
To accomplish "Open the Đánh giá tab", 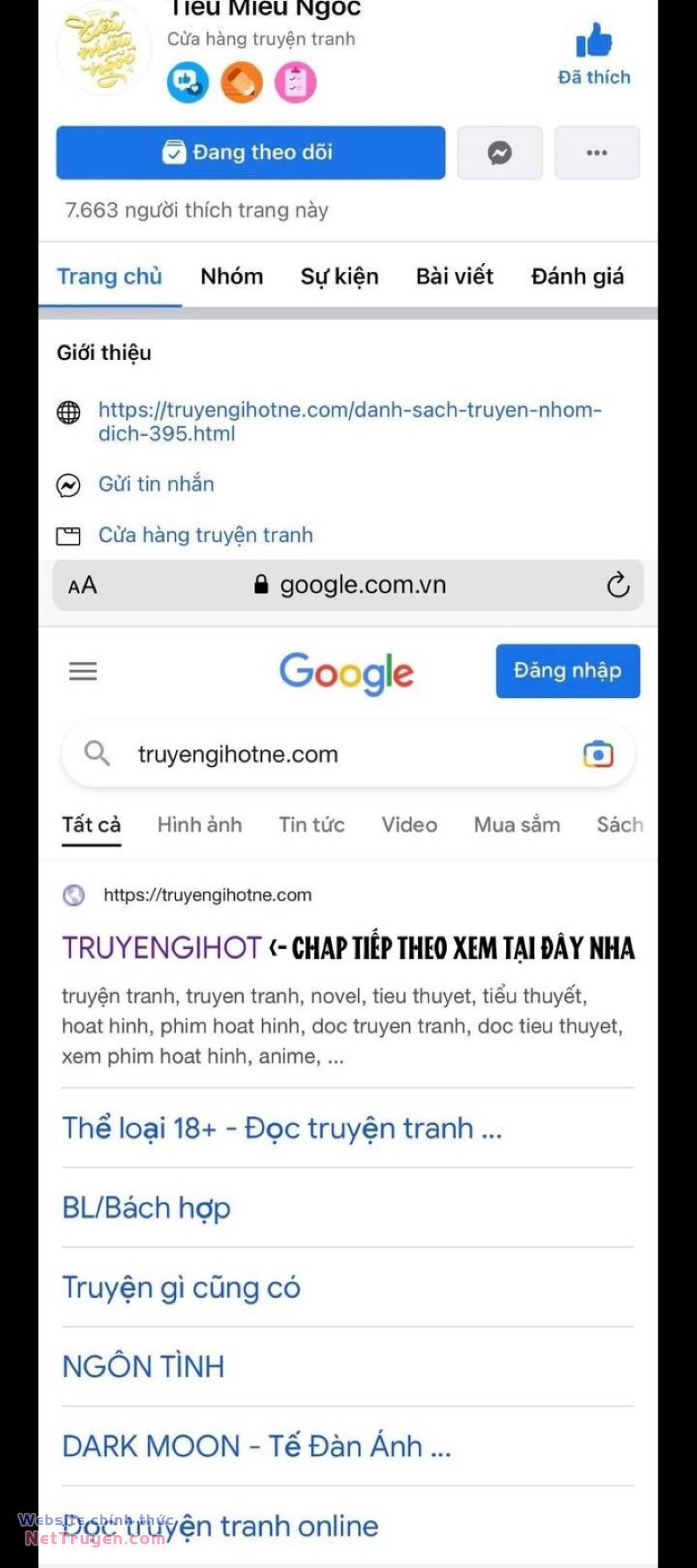I will [577, 277].
